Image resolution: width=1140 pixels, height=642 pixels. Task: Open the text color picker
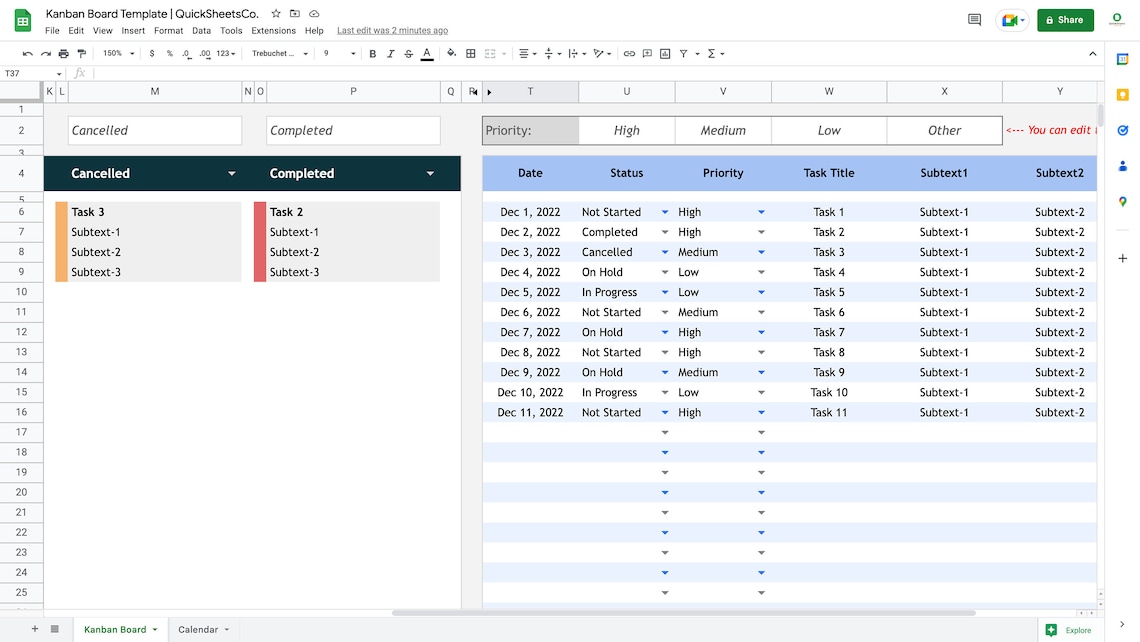pos(428,54)
